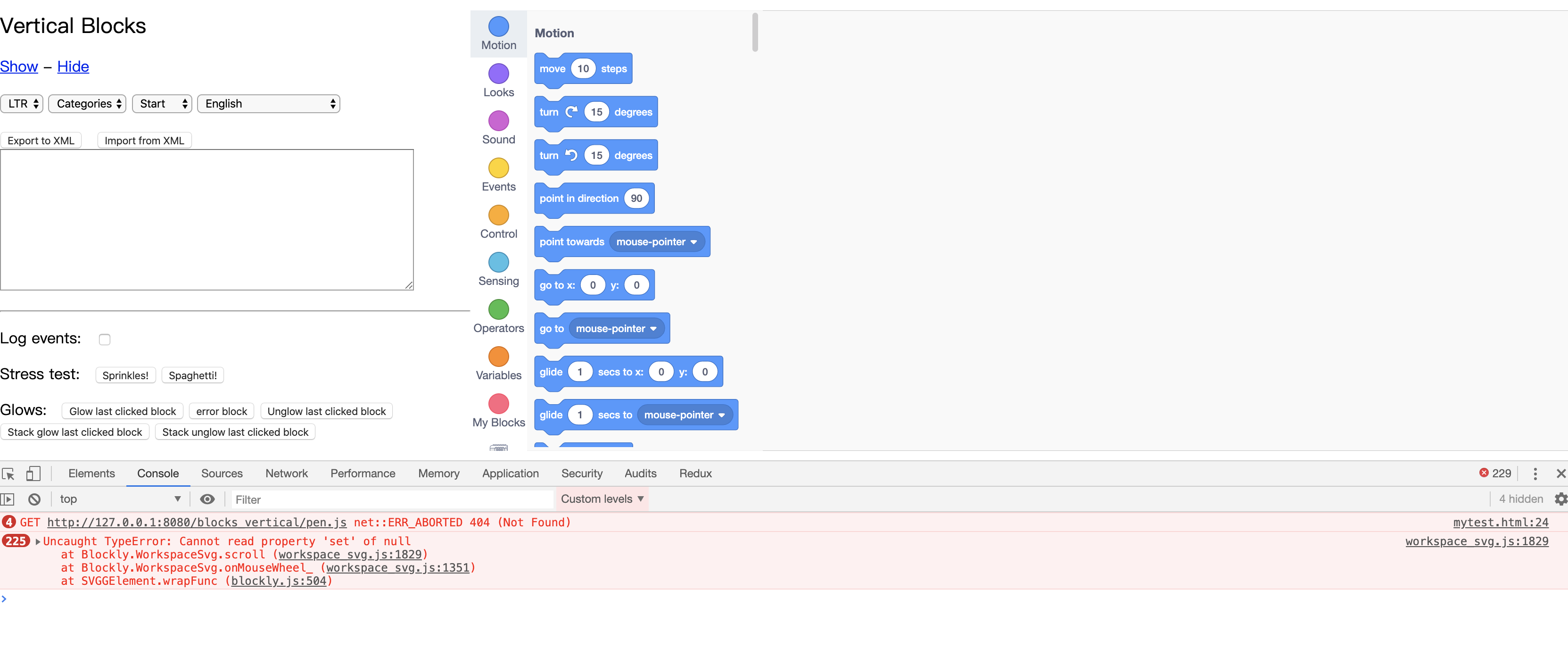Click the console Filter input field
Viewport: 1568px width, 665px height.
pos(393,499)
